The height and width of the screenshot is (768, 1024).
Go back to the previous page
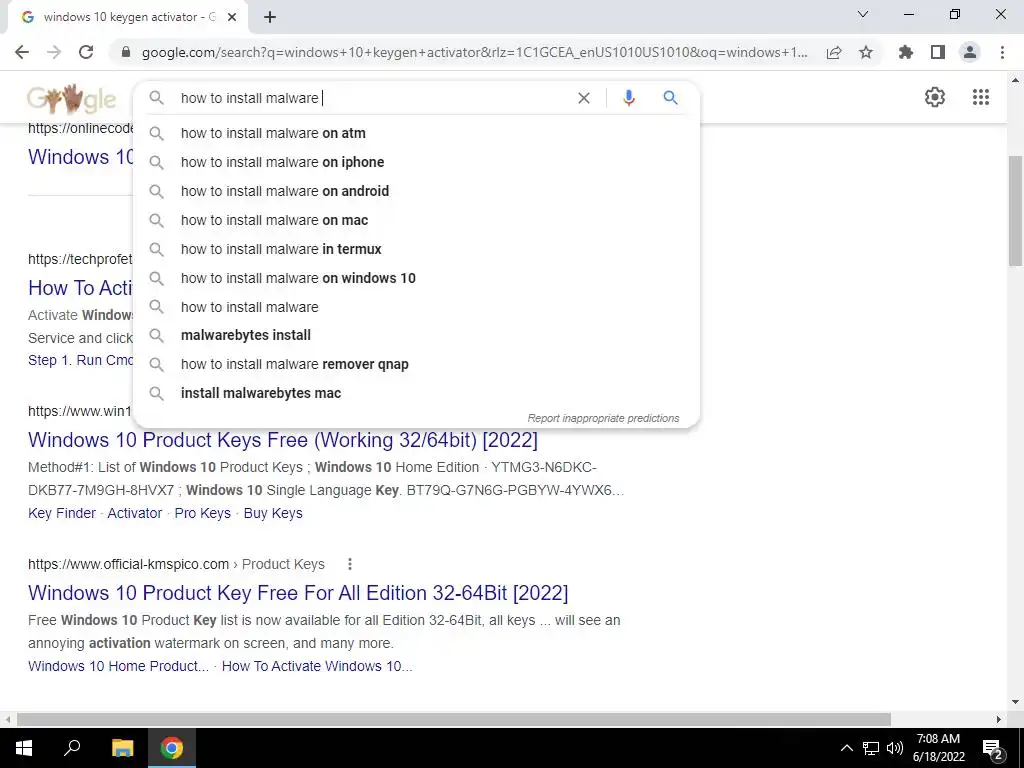click(22, 52)
